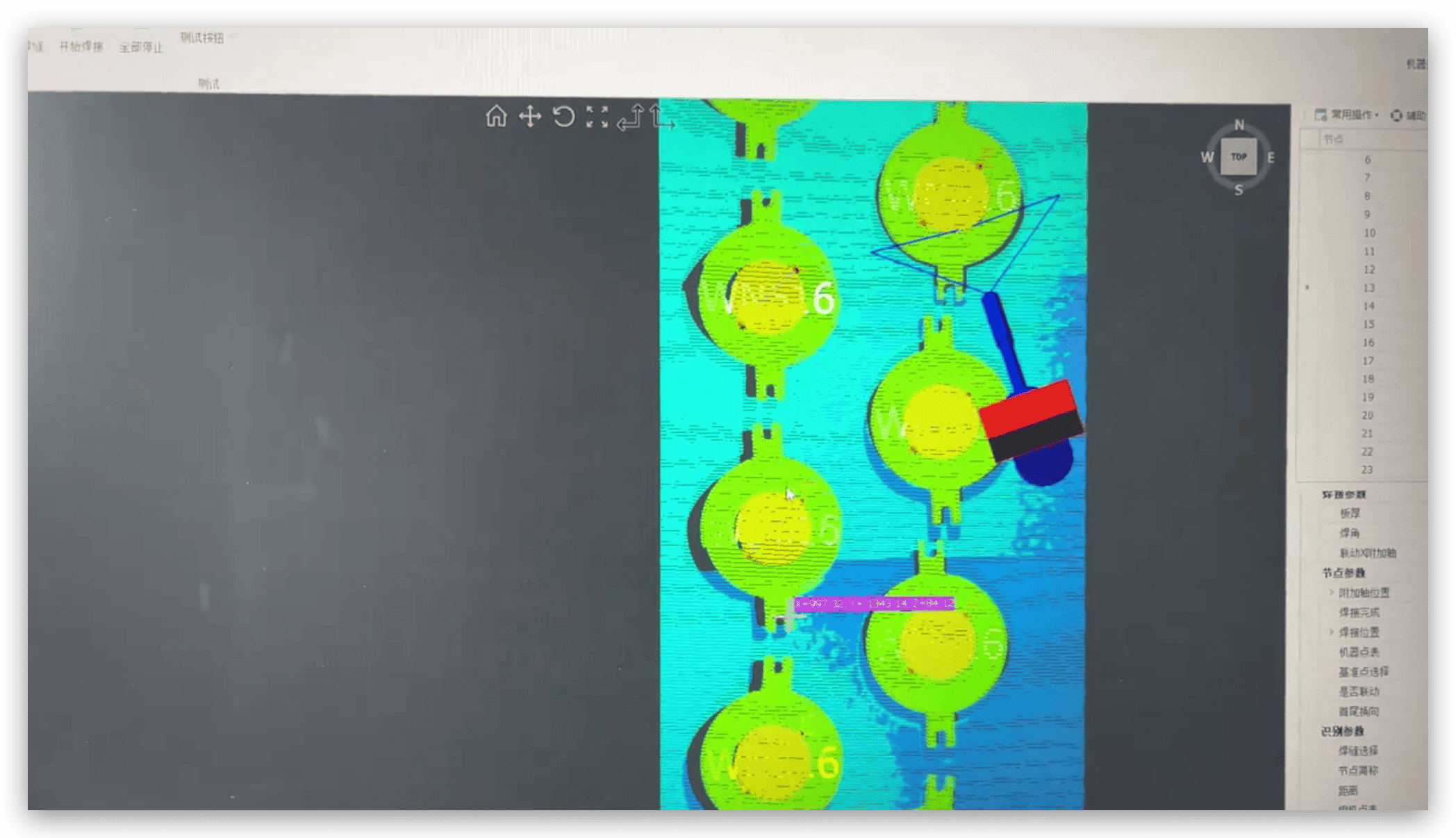This screenshot has width=1456, height=838.
Task: Click the 全部停止 ribbon button
Action: pos(141,47)
